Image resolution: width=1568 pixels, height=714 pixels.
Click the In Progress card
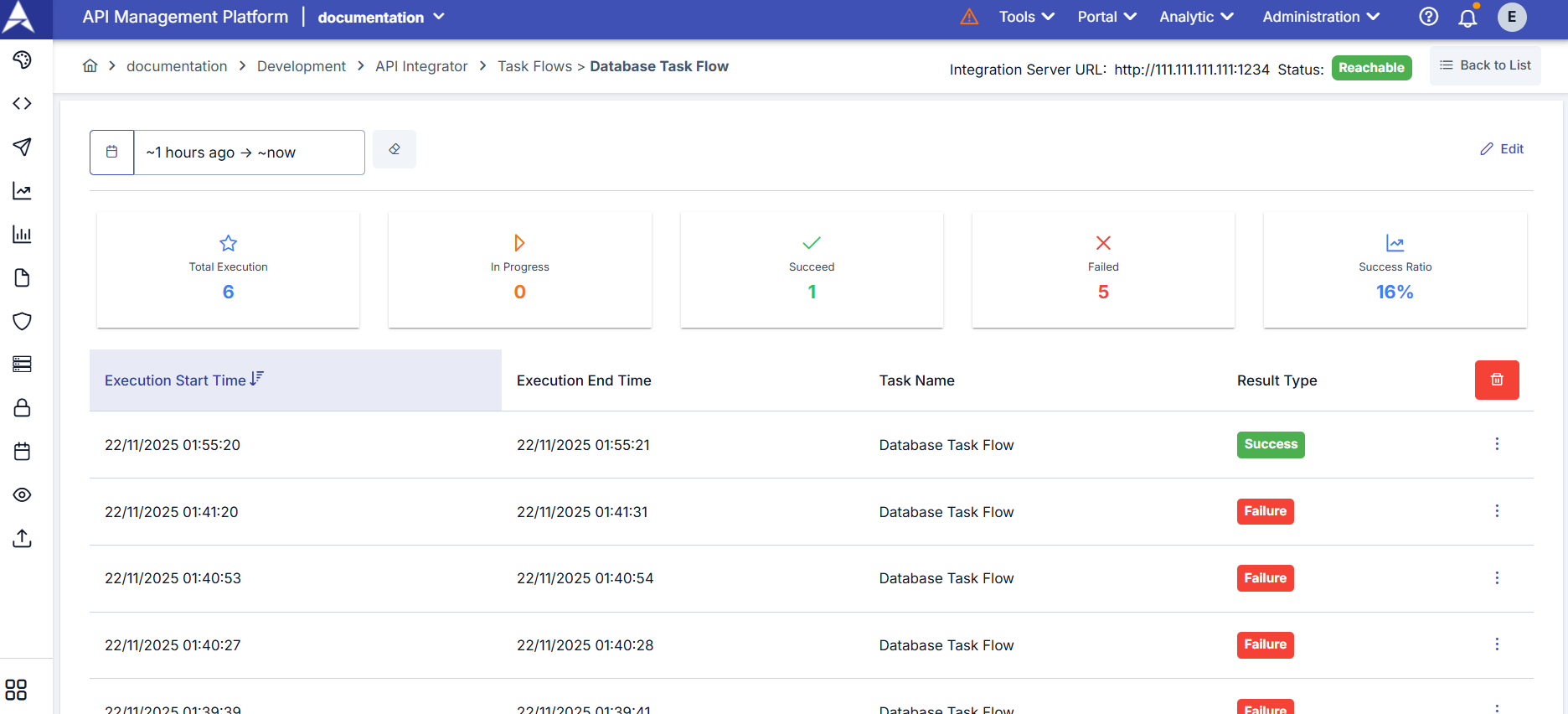coord(520,269)
